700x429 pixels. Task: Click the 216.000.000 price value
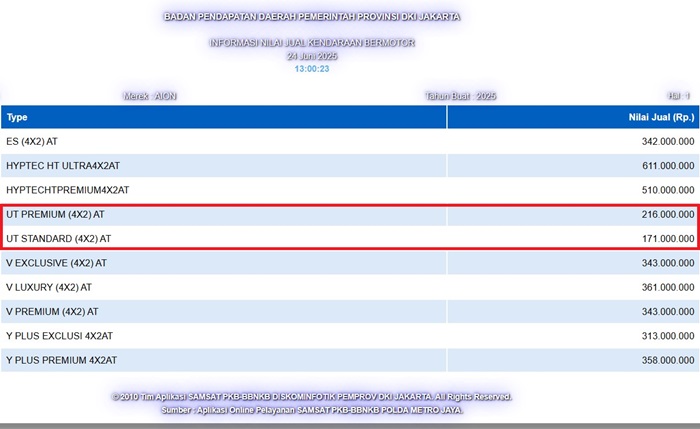point(668,214)
